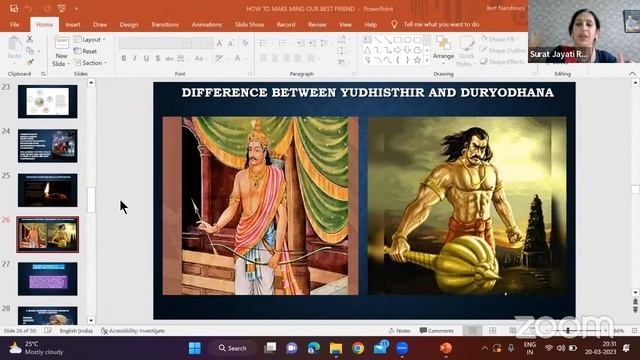Click the Notes button in status bar
The height and width of the screenshot is (360, 640).
400,331
